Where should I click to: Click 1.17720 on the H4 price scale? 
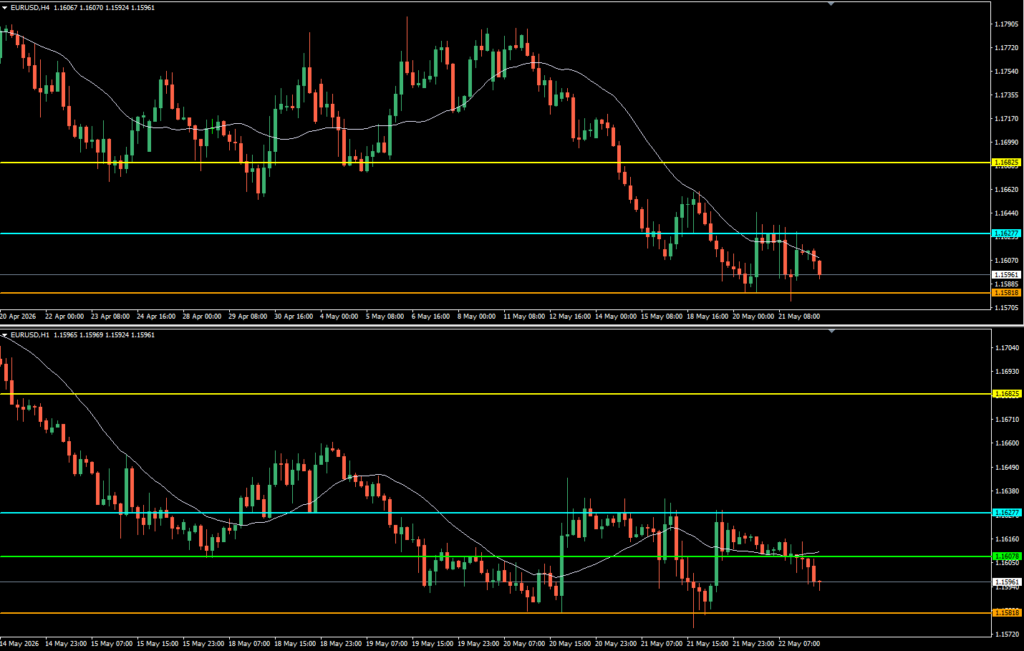[1007, 48]
